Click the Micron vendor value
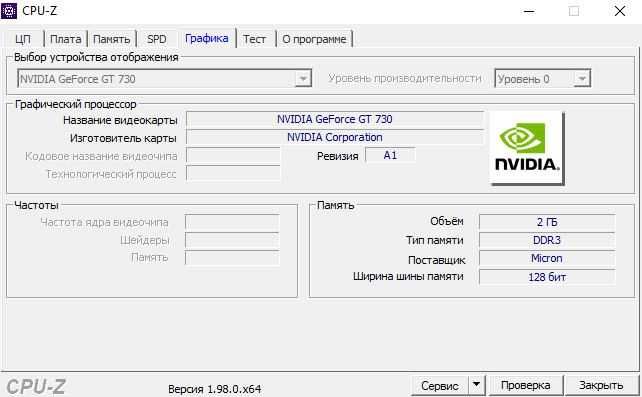The image size is (642, 397). 547,258
